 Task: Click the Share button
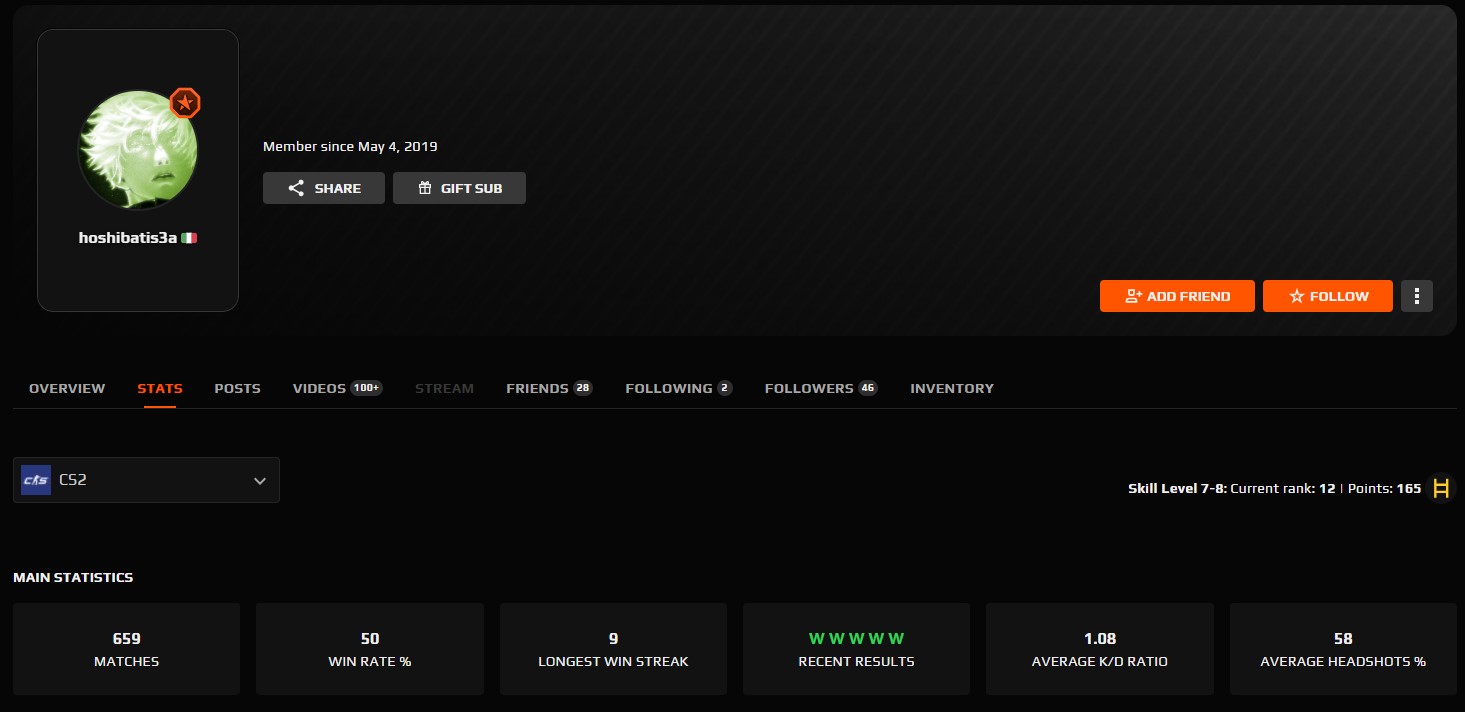[323, 188]
